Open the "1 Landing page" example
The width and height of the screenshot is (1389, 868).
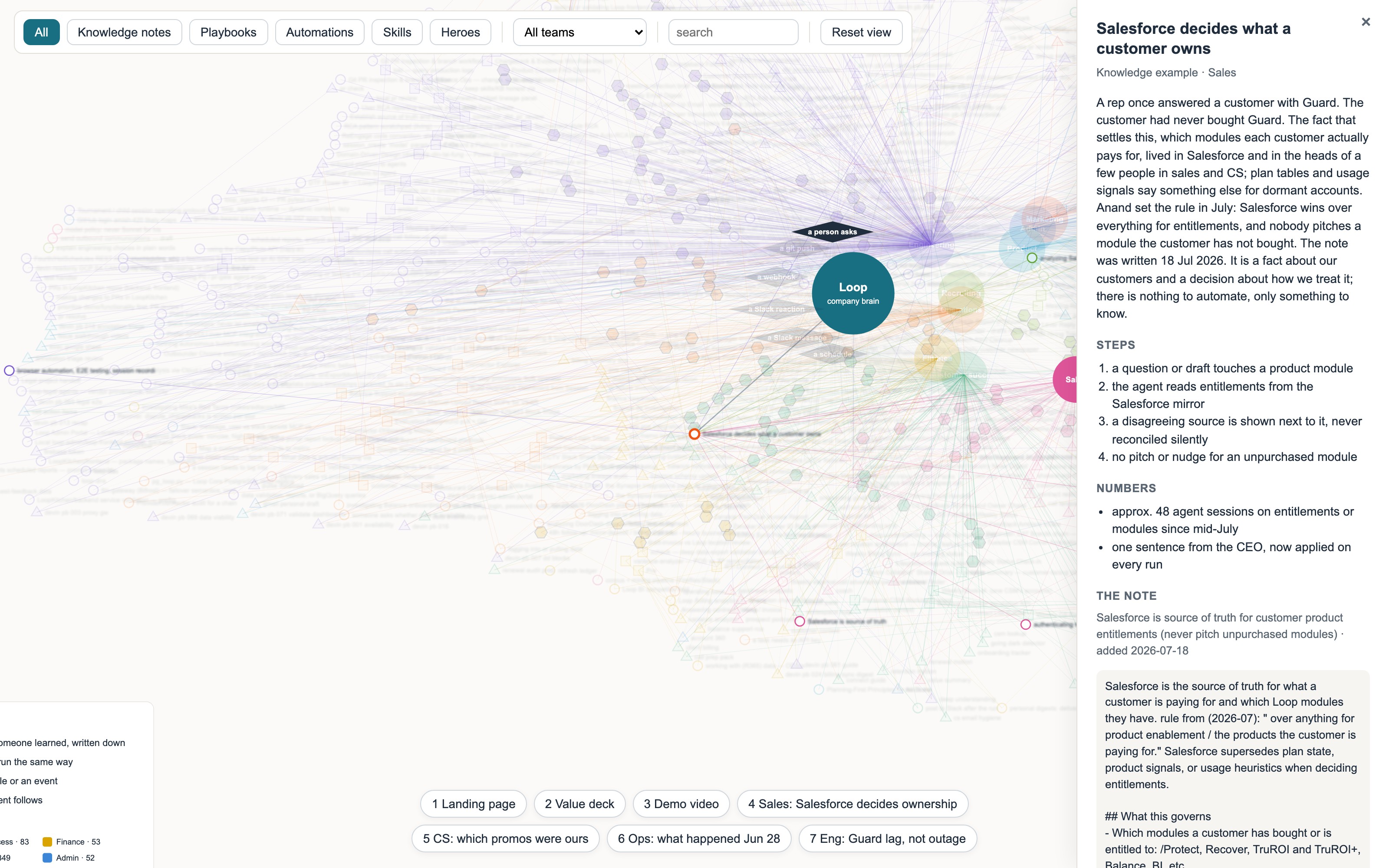474,804
